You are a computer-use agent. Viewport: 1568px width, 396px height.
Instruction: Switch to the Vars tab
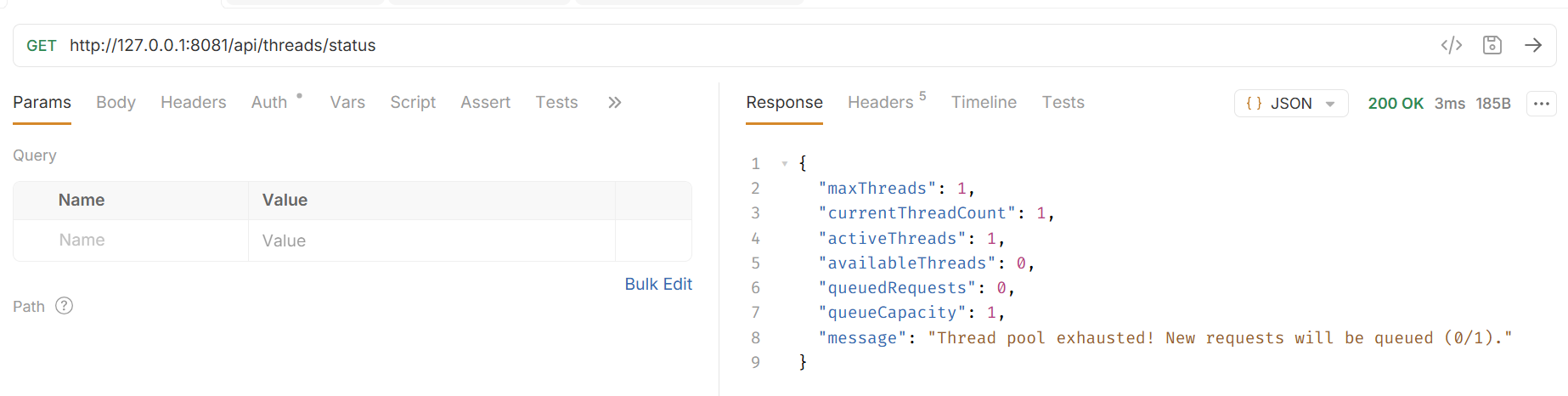[347, 103]
